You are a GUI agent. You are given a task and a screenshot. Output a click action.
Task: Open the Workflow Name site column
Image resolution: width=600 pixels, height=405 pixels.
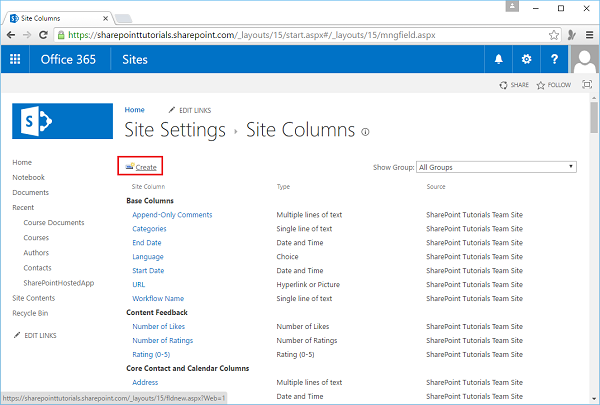coord(158,298)
